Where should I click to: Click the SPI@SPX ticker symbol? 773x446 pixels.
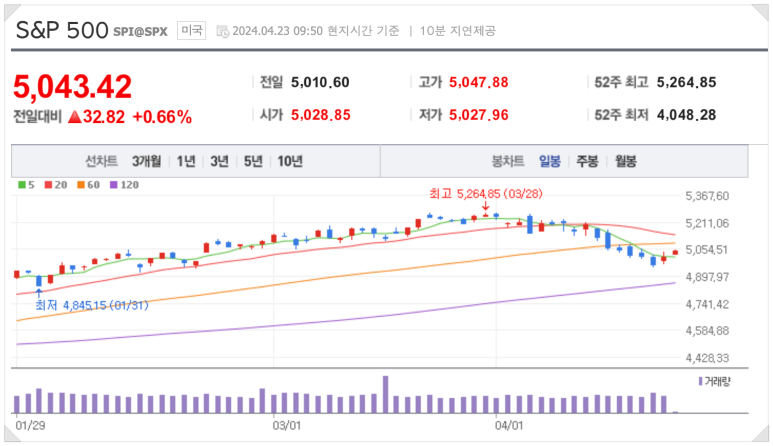[x=141, y=32]
